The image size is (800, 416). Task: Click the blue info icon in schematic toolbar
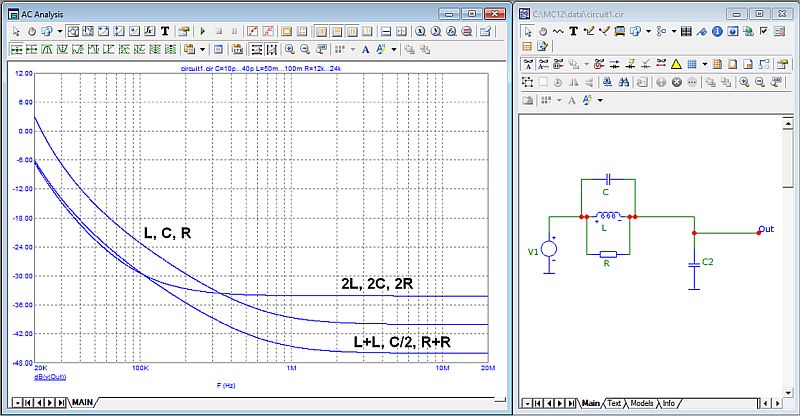[718, 31]
